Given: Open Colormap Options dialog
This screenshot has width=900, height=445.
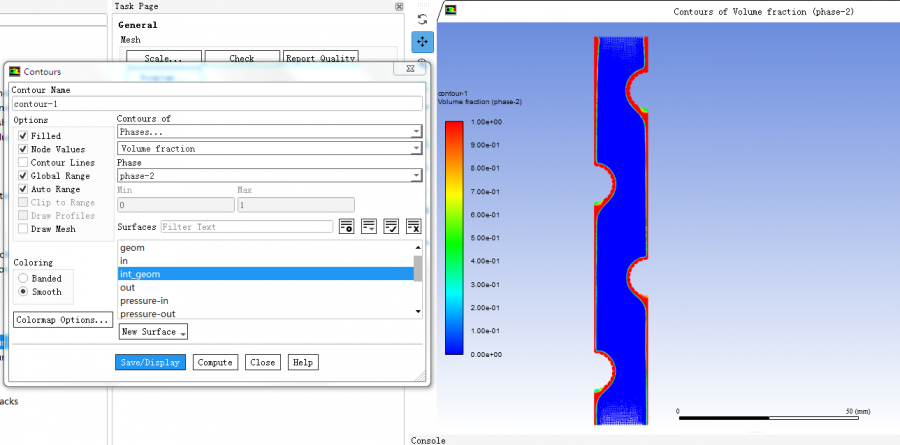Looking at the screenshot, I should [62, 320].
